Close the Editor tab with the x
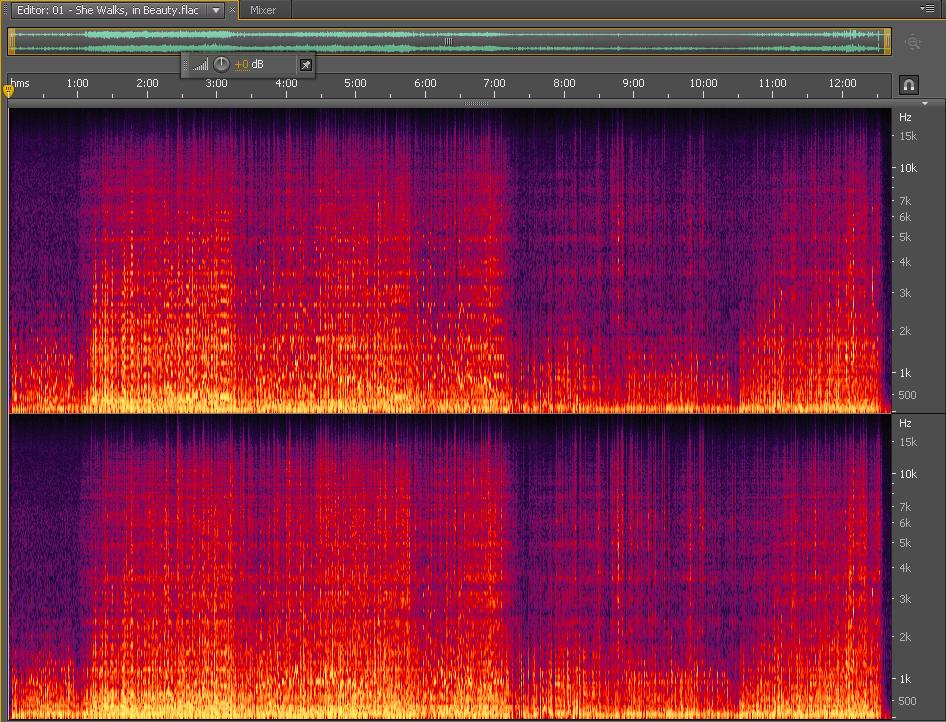This screenshot has height=722, width=946. [233, 10]
